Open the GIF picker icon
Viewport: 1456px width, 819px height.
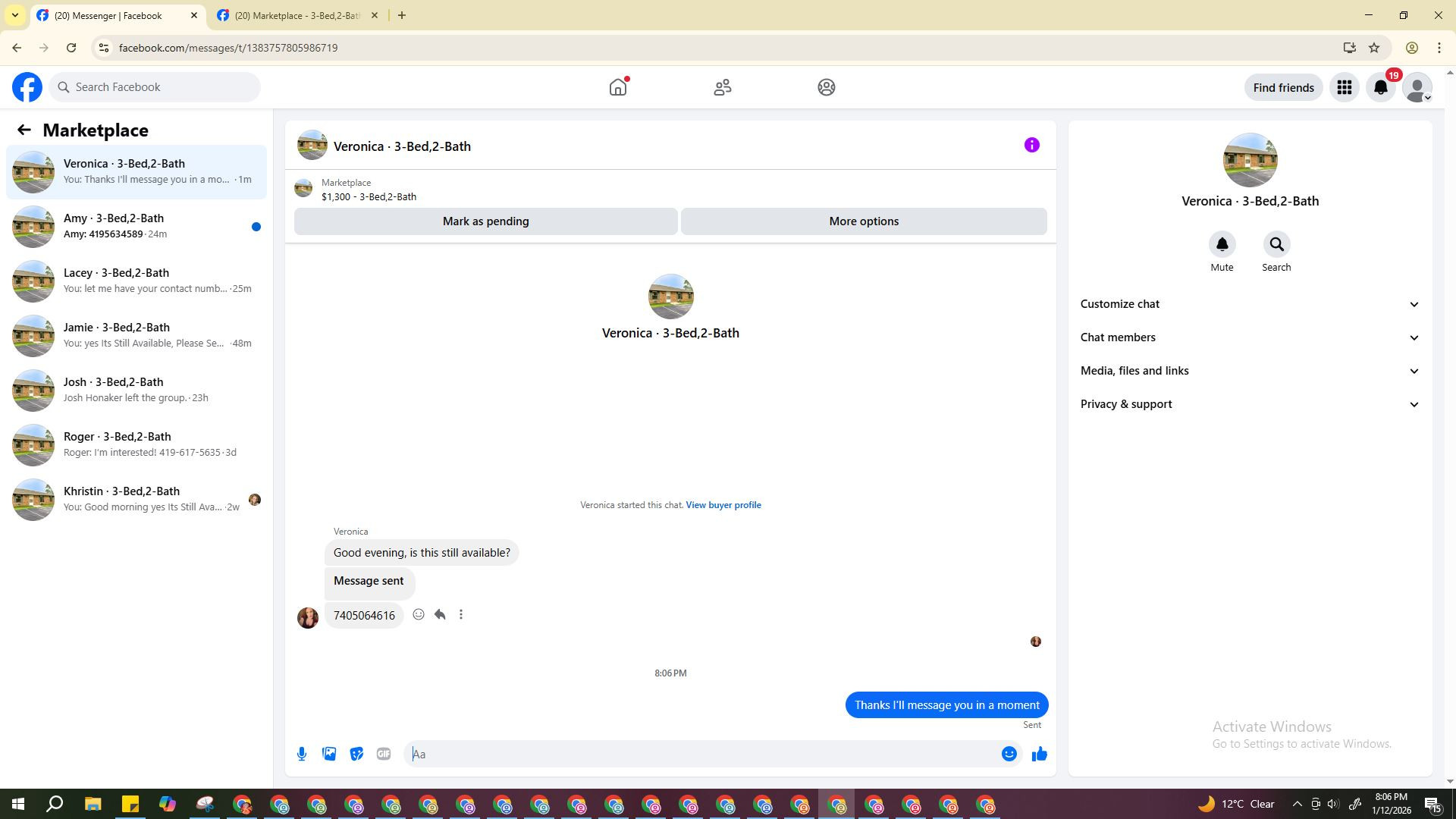384,754
